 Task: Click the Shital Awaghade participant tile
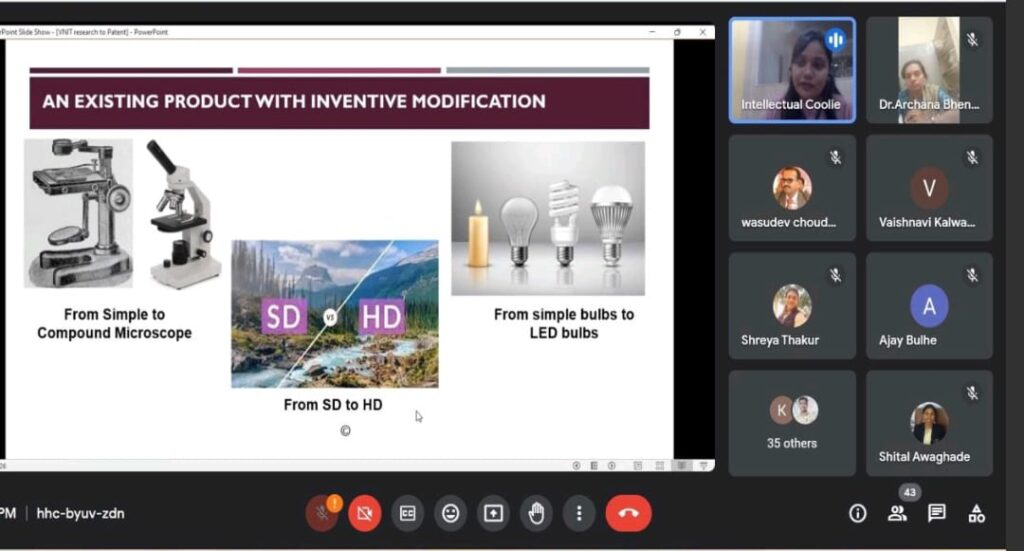pos(929,423)
